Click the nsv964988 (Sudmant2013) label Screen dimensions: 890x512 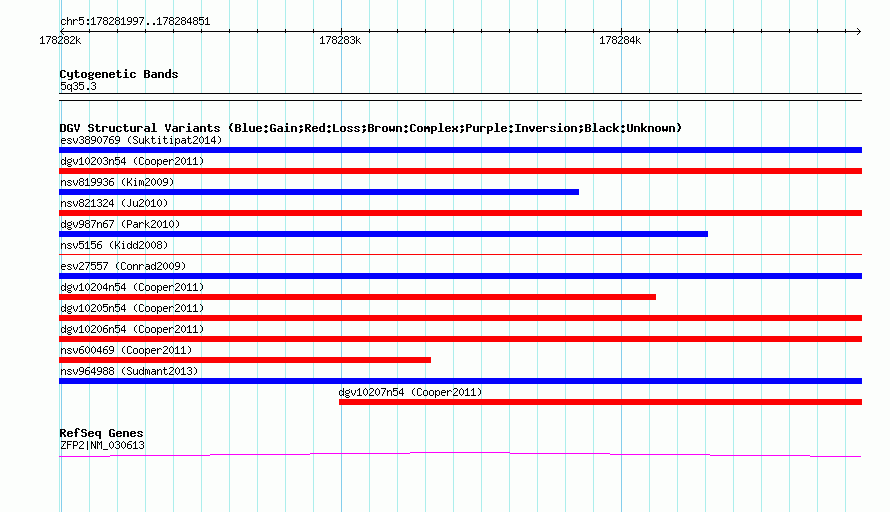pyautogui.click(x=129, y=371)
